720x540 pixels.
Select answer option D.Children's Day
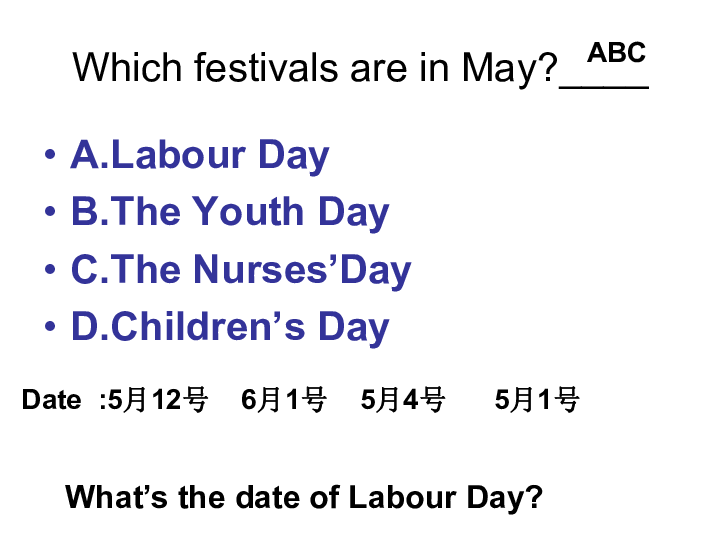[230, 327]
